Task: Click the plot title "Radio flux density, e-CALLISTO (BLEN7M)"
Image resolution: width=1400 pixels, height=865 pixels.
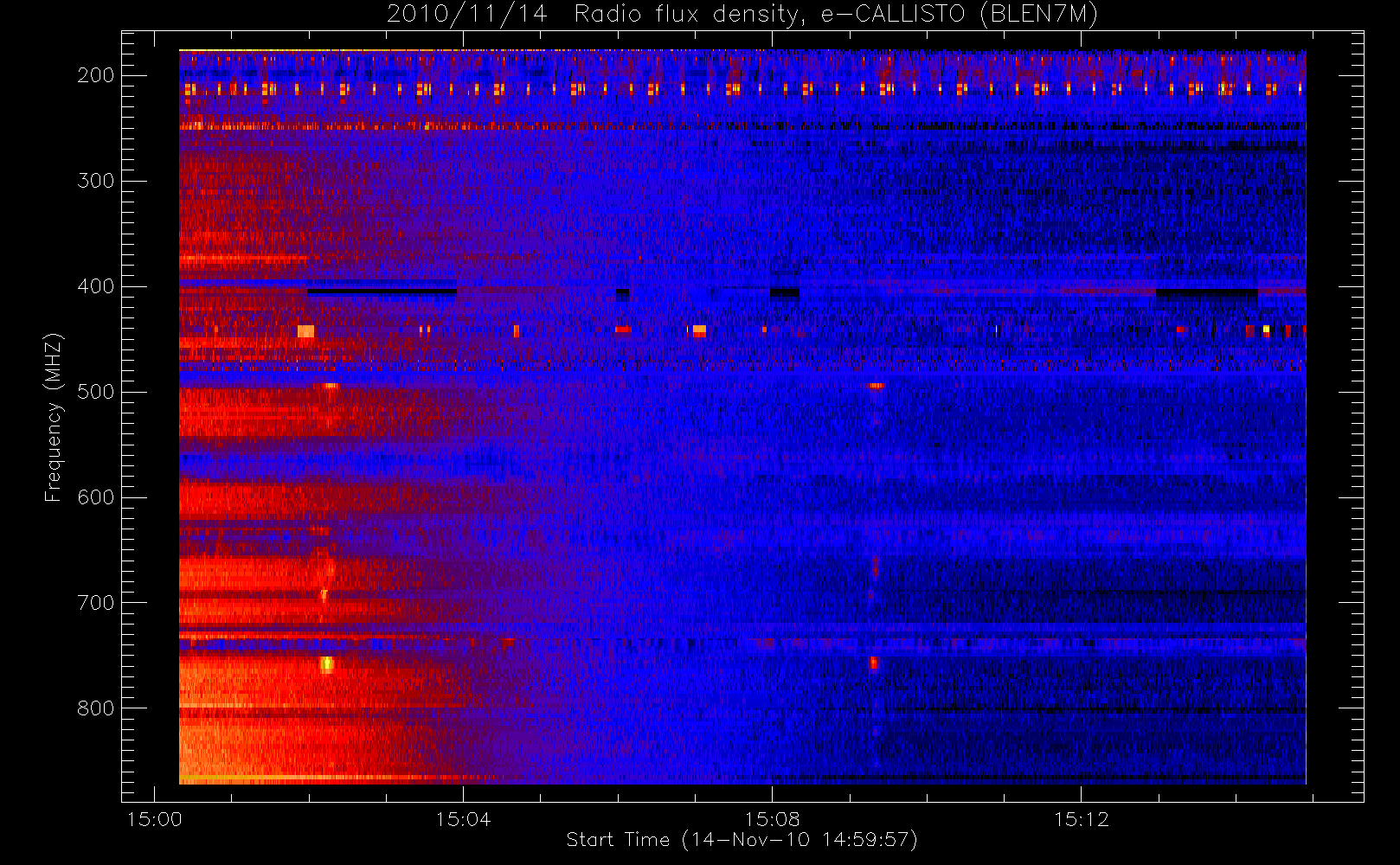Action: tap(836, 15)
